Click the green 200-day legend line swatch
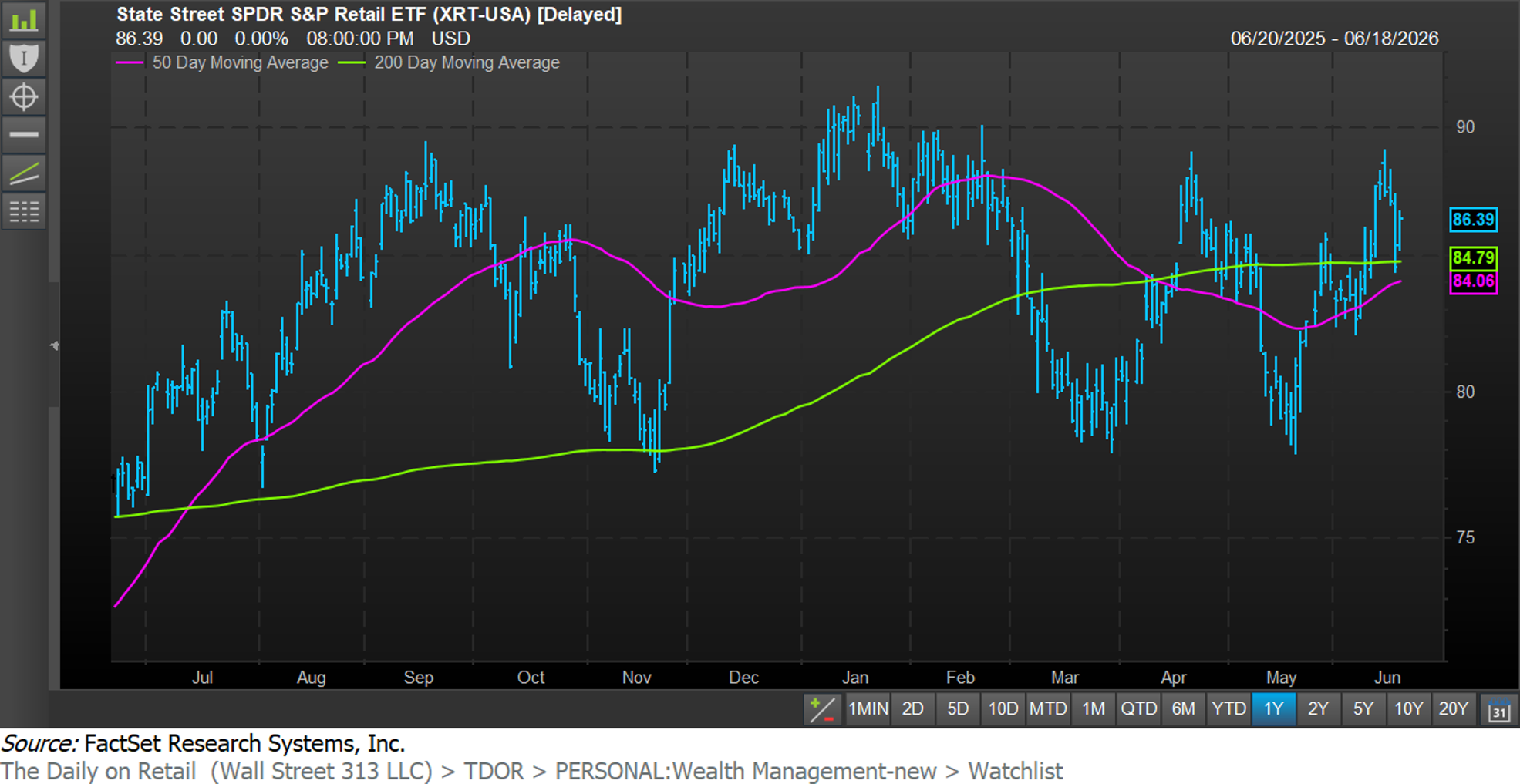1520x784 pixels. (352, 63)
